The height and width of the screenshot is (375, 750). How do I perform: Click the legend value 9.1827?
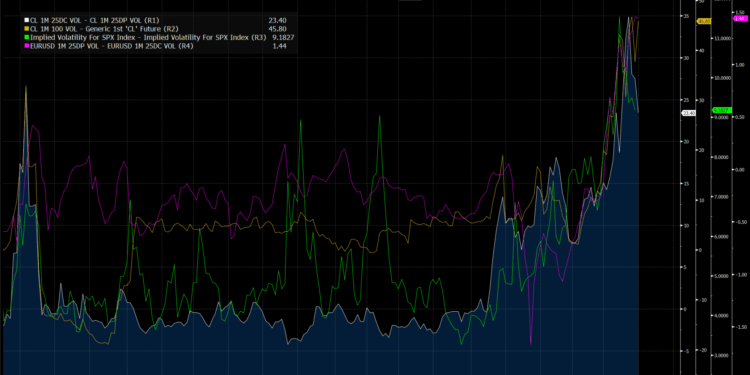pos(283,37)
